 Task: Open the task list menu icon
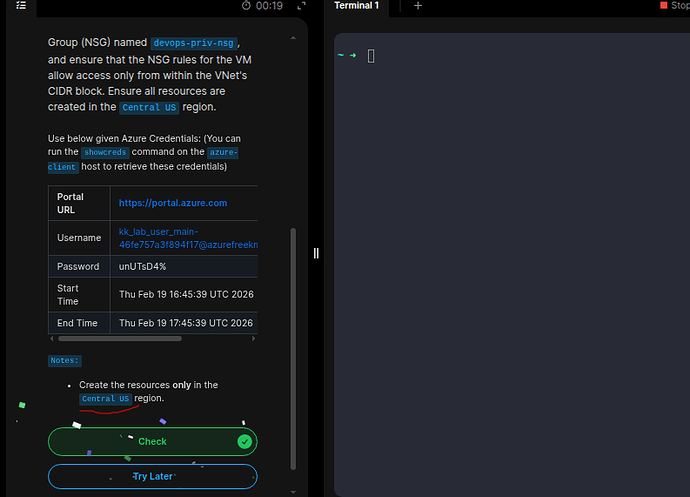(x=21, y=5)
